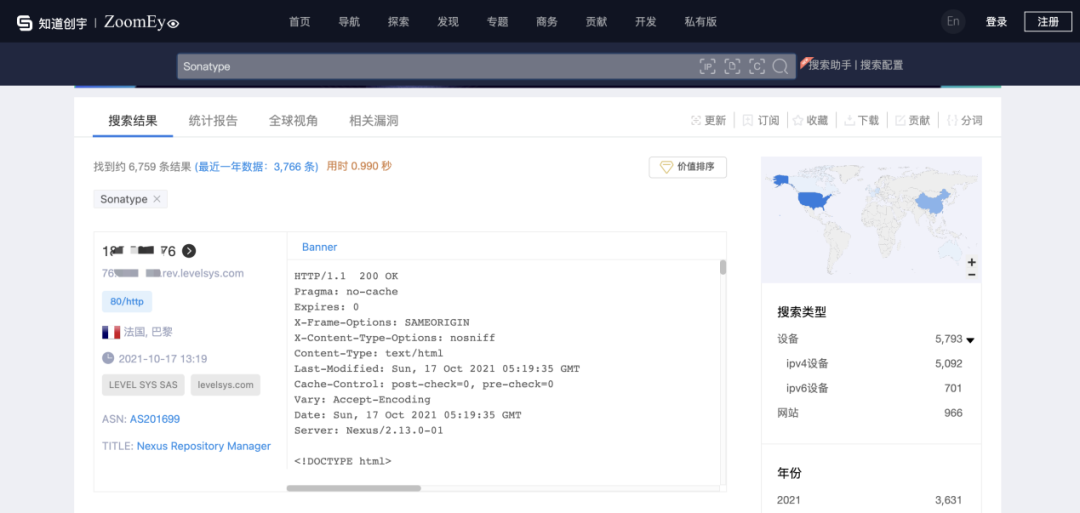Click the diamond icon in 价值排序 button
The height and width of the screenshot is (513, 1080).
[666, 167]
